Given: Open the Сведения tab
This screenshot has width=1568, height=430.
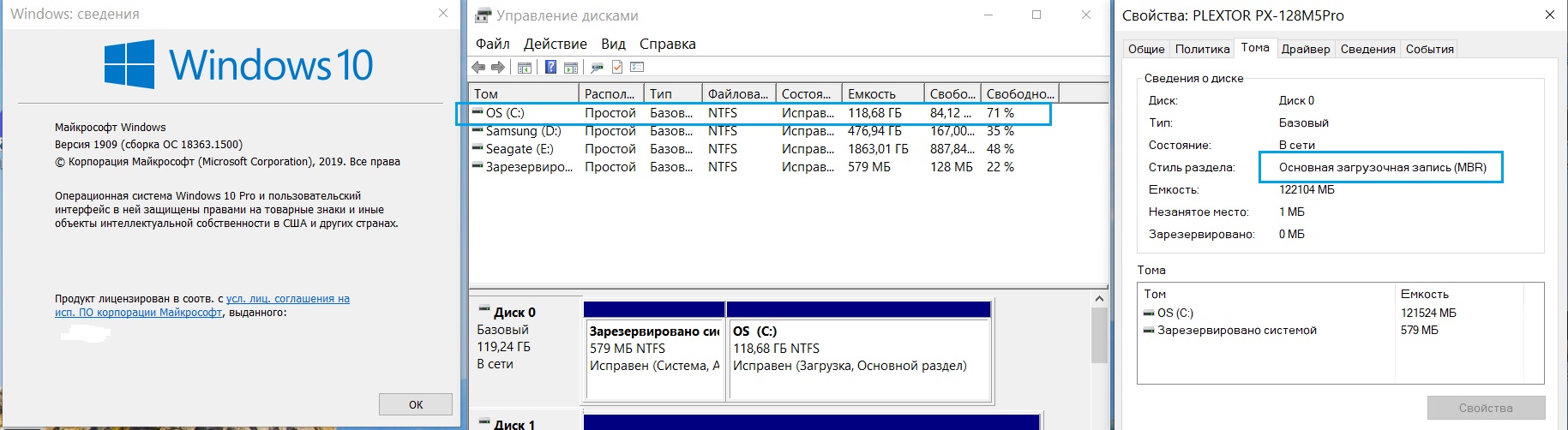Looking at the screenshot, I should 1368,49.
